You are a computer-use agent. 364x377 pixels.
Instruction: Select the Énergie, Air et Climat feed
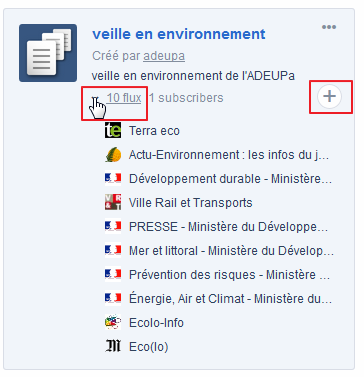(230, 299)
